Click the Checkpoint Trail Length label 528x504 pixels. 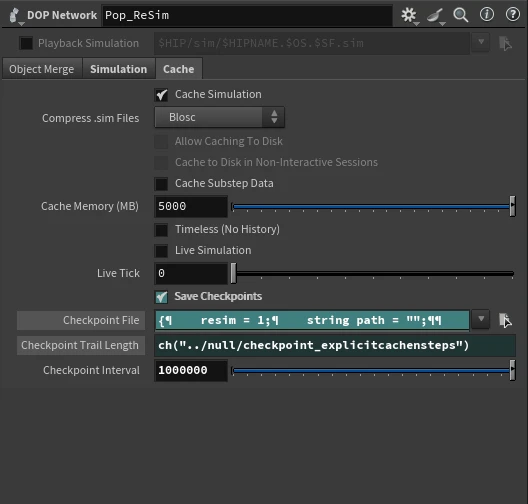pos(81,345)
